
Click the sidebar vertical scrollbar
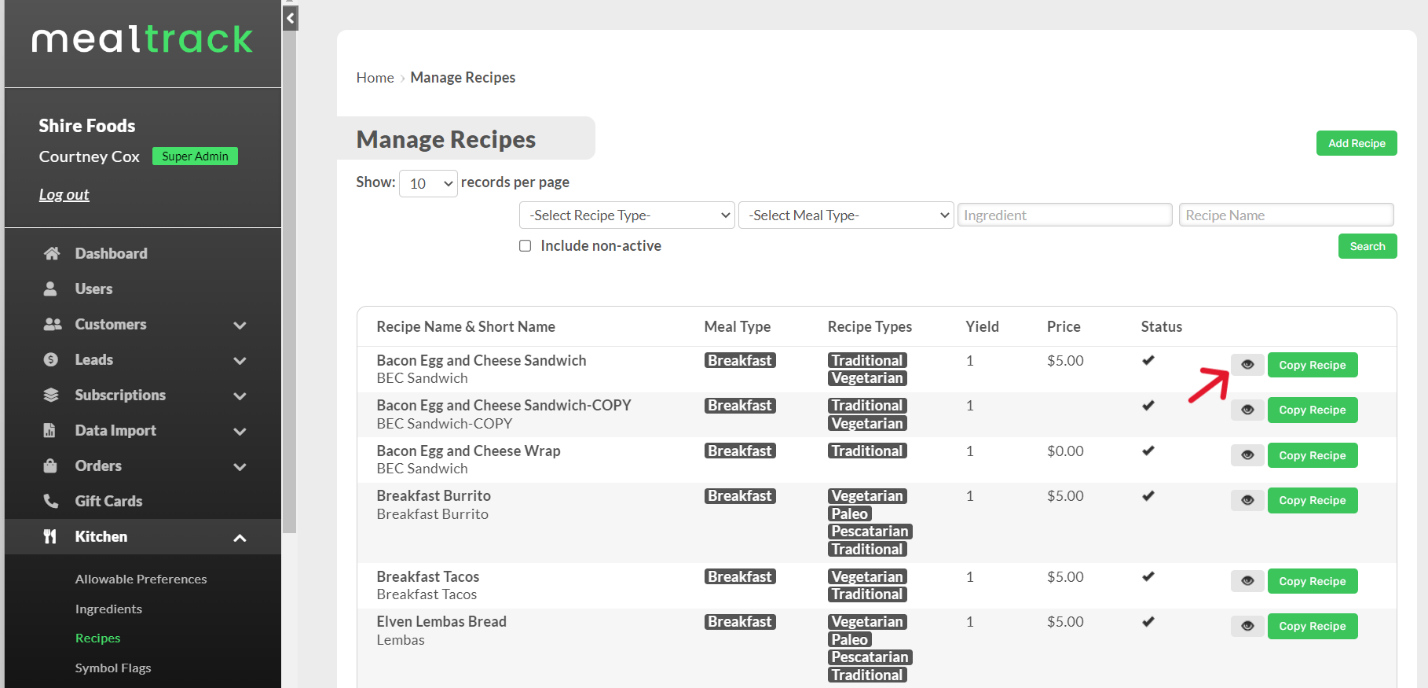point(290,280)
